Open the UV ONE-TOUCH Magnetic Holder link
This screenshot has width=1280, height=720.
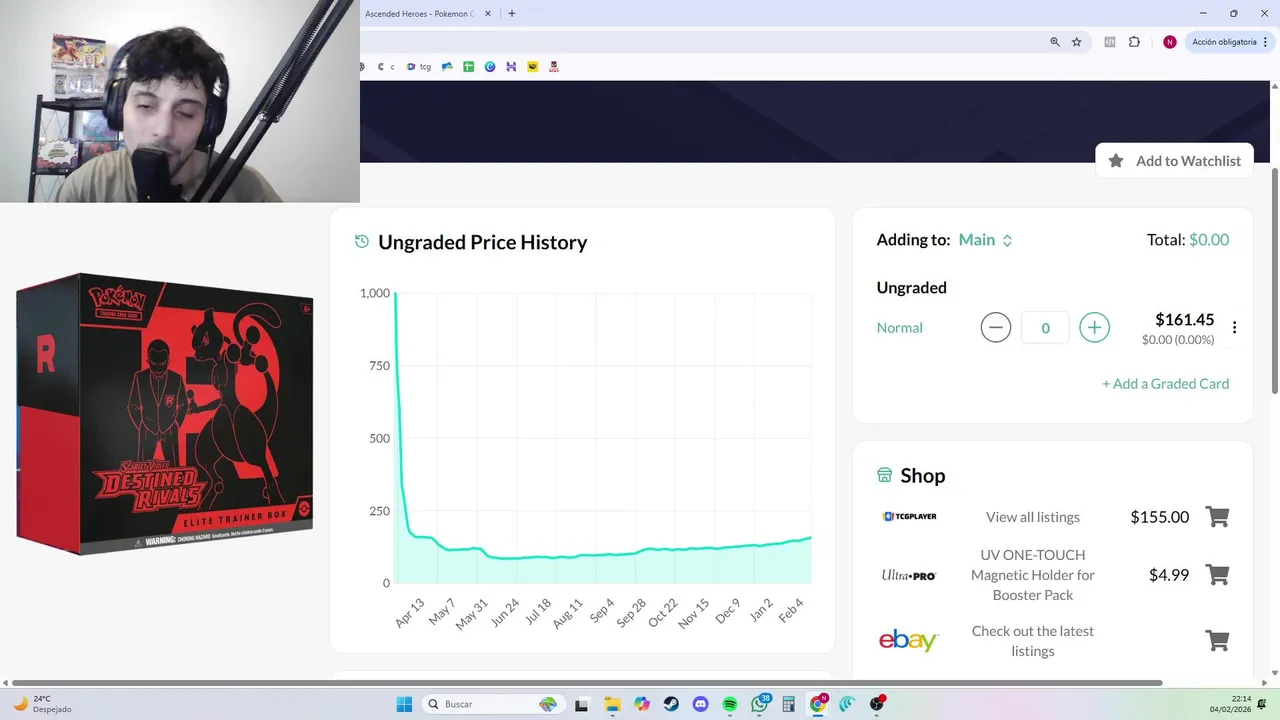pos(1033,575)
